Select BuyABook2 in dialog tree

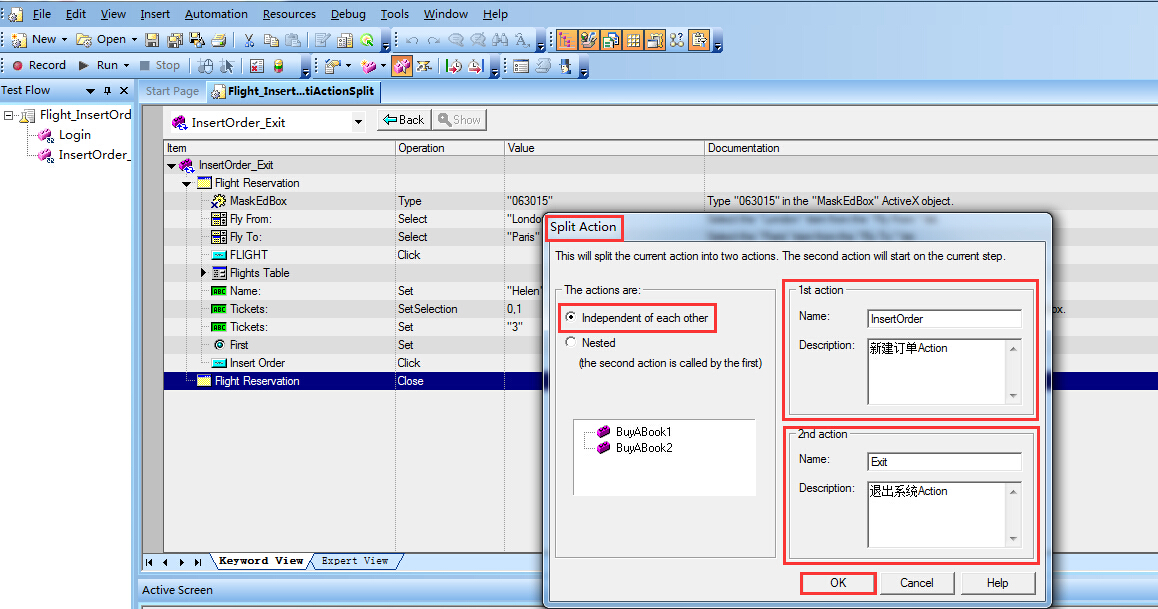(644, 448)
